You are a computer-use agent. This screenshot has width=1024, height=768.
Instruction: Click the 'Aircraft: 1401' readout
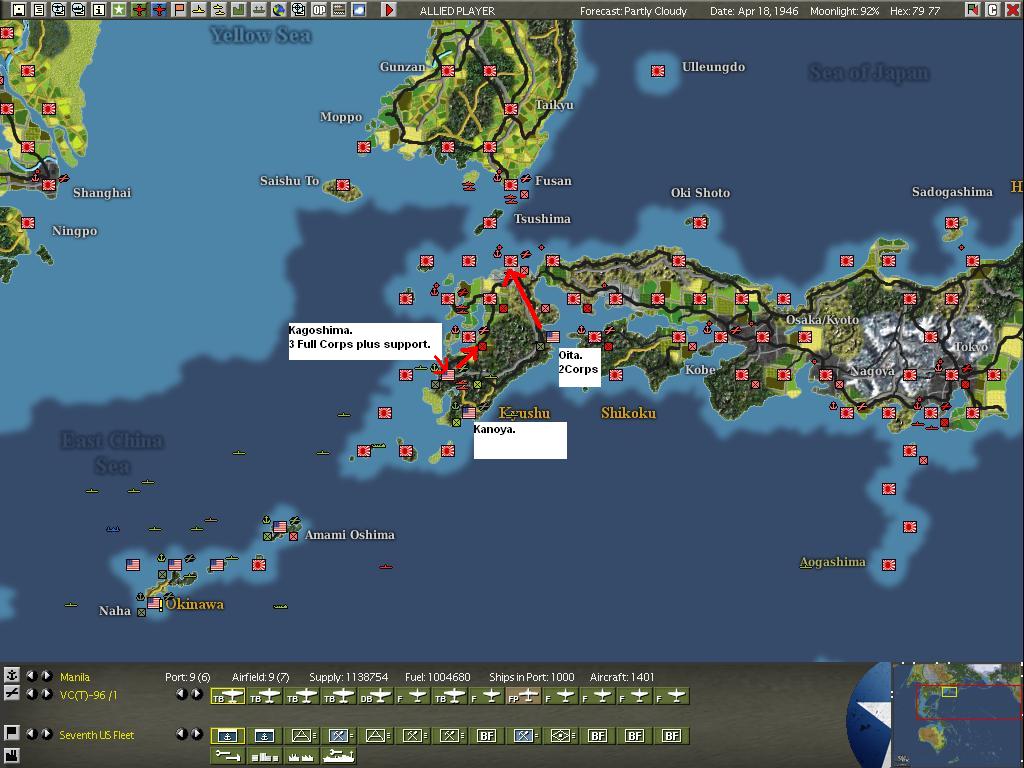pos(622,677)
